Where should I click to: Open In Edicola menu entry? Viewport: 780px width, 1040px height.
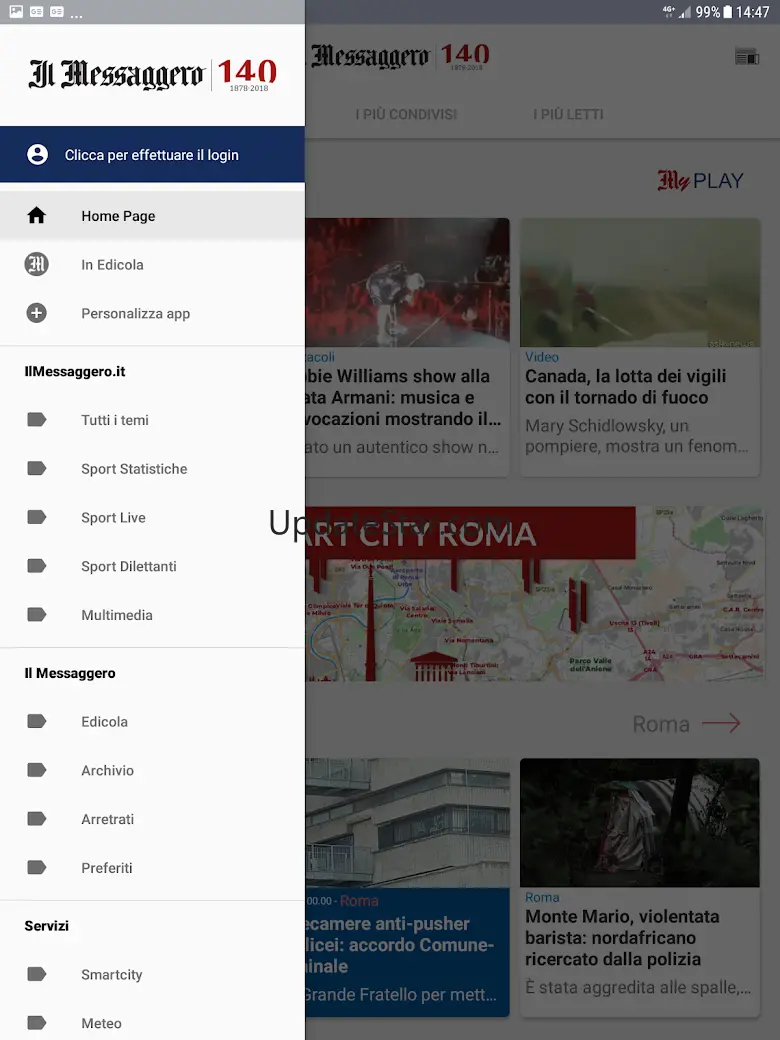tap(153, 265)
